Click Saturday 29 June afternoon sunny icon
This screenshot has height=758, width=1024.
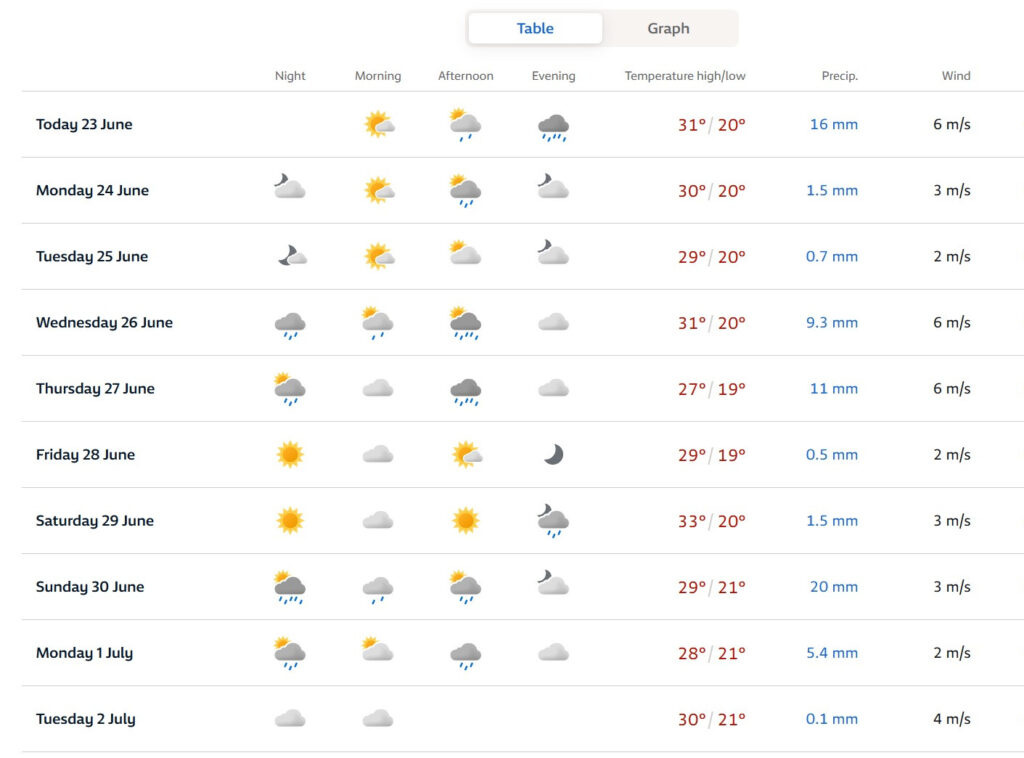pos(465,521)
